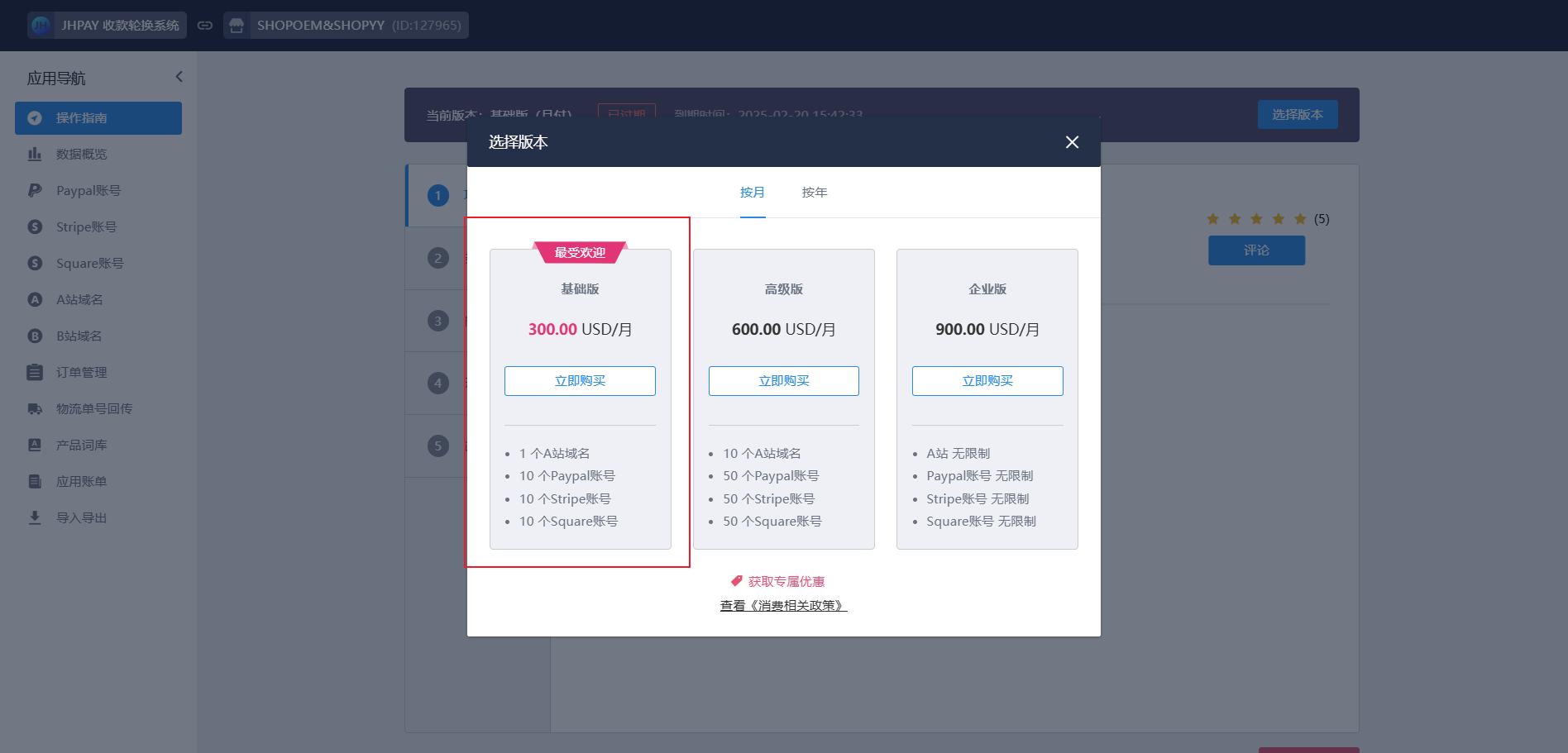The width and height of the screenshot is (1568, 753).
Task: Open 订单管理 in the sidebar
Action: pyautogui.click(x=98, y=373)
